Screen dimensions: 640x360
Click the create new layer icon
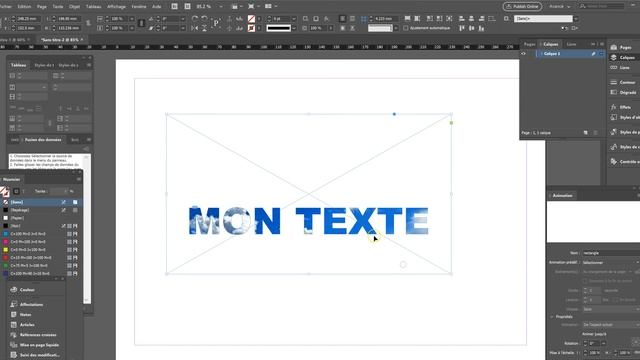point(586,133)
